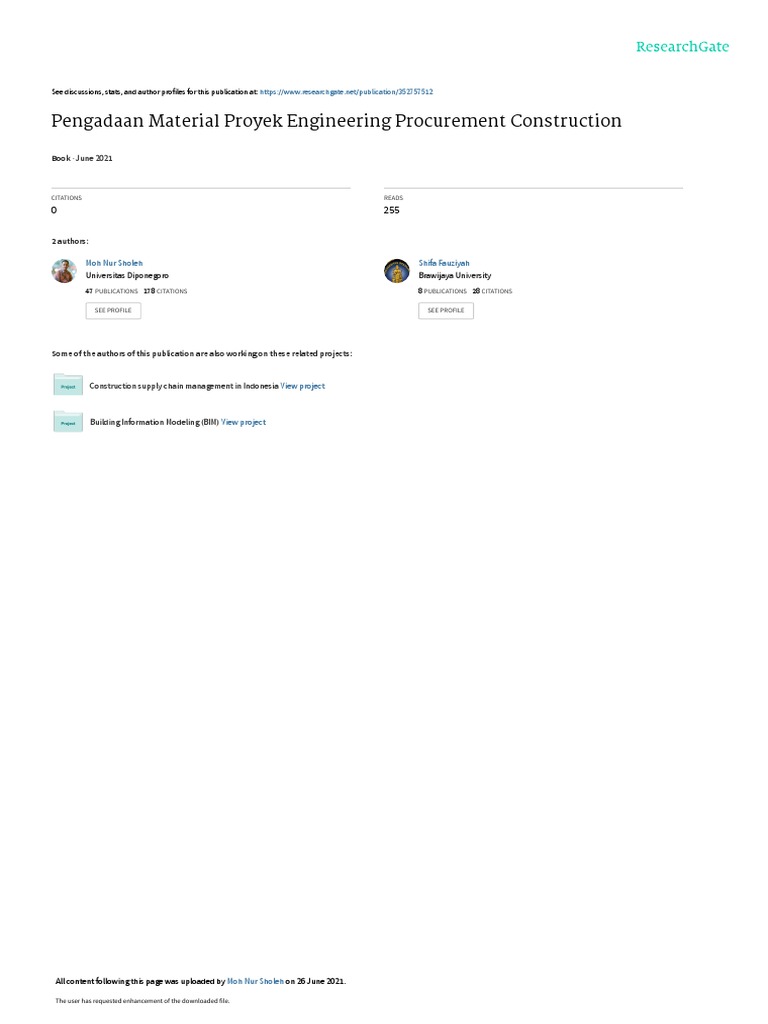Click the 47 publications count
Viewport: 768px width, 1024px height.
[x=112, y=291]
